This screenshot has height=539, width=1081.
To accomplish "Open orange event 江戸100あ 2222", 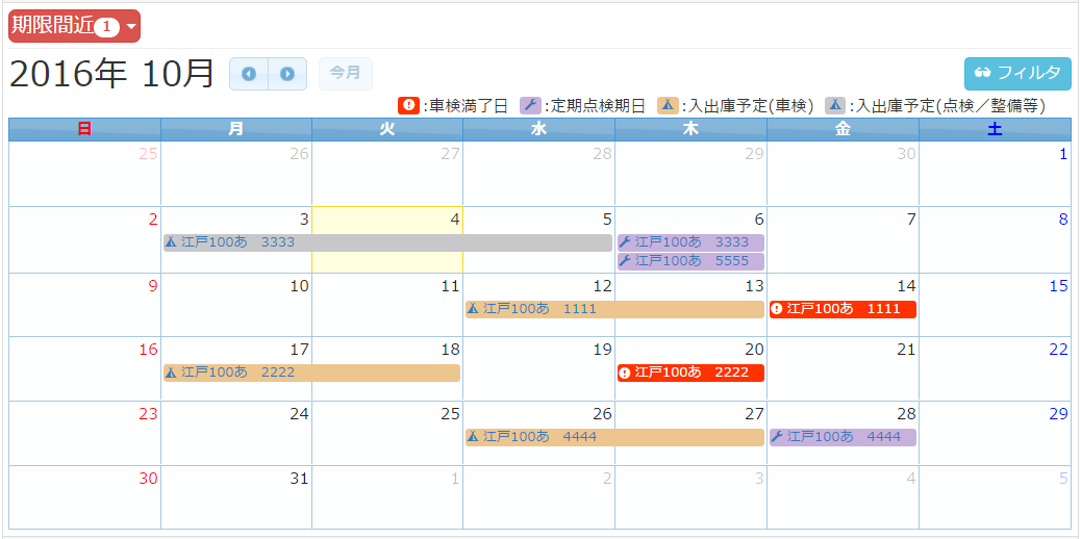I will pos(311,373).
